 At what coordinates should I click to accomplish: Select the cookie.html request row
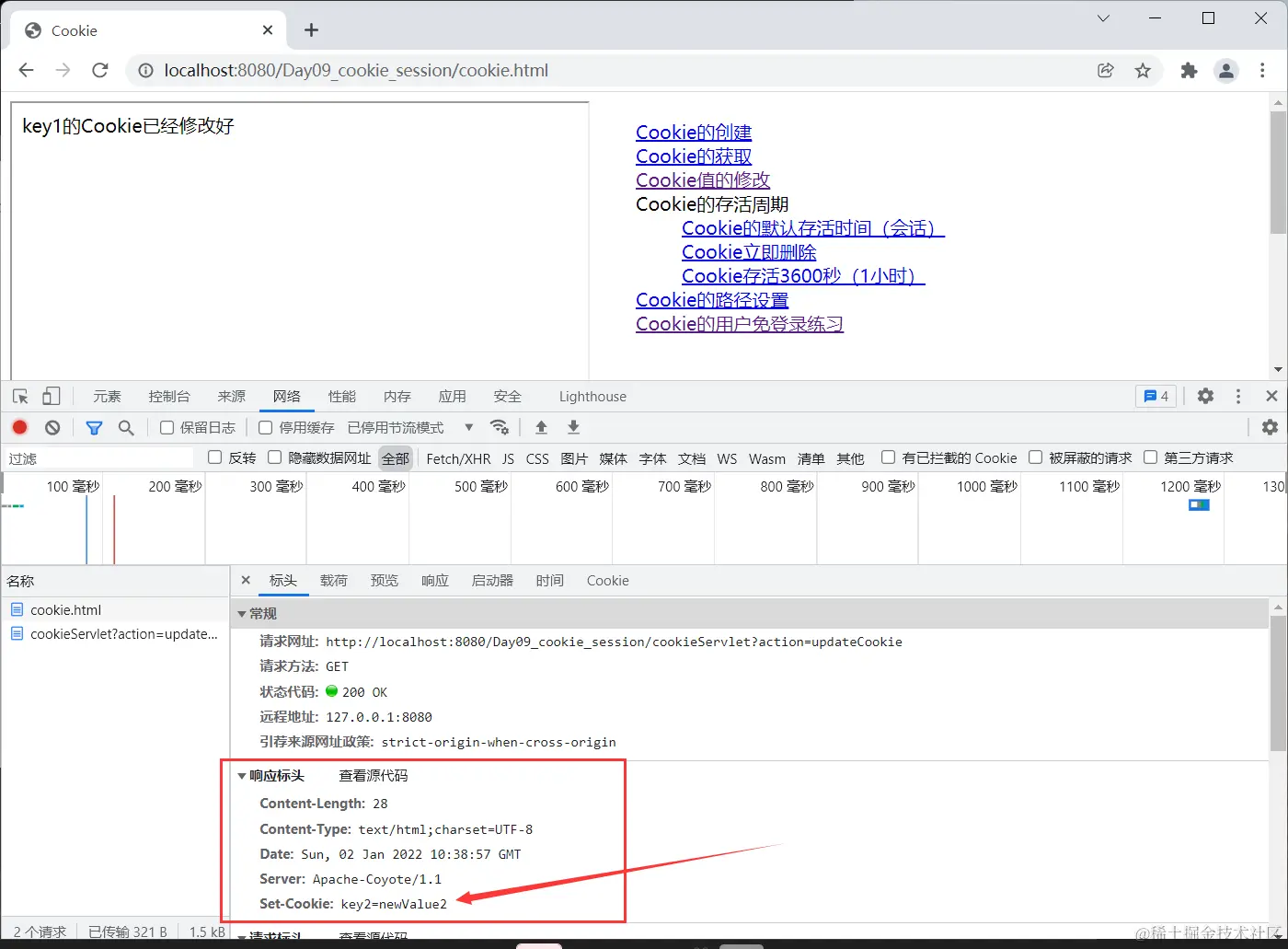pyautogui.click(x=115, y=609)
